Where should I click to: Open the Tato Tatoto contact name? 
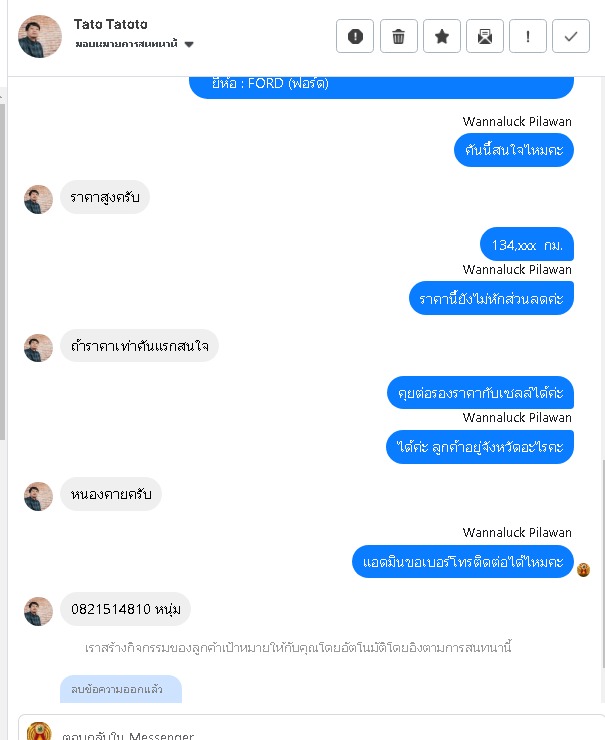click(x=110, y=24)
